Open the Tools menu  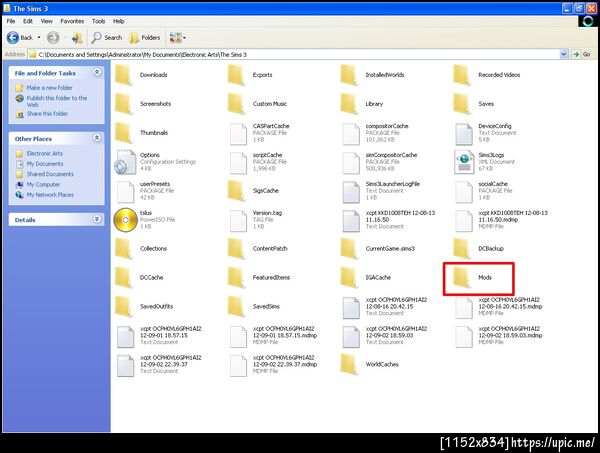(98, 21)
